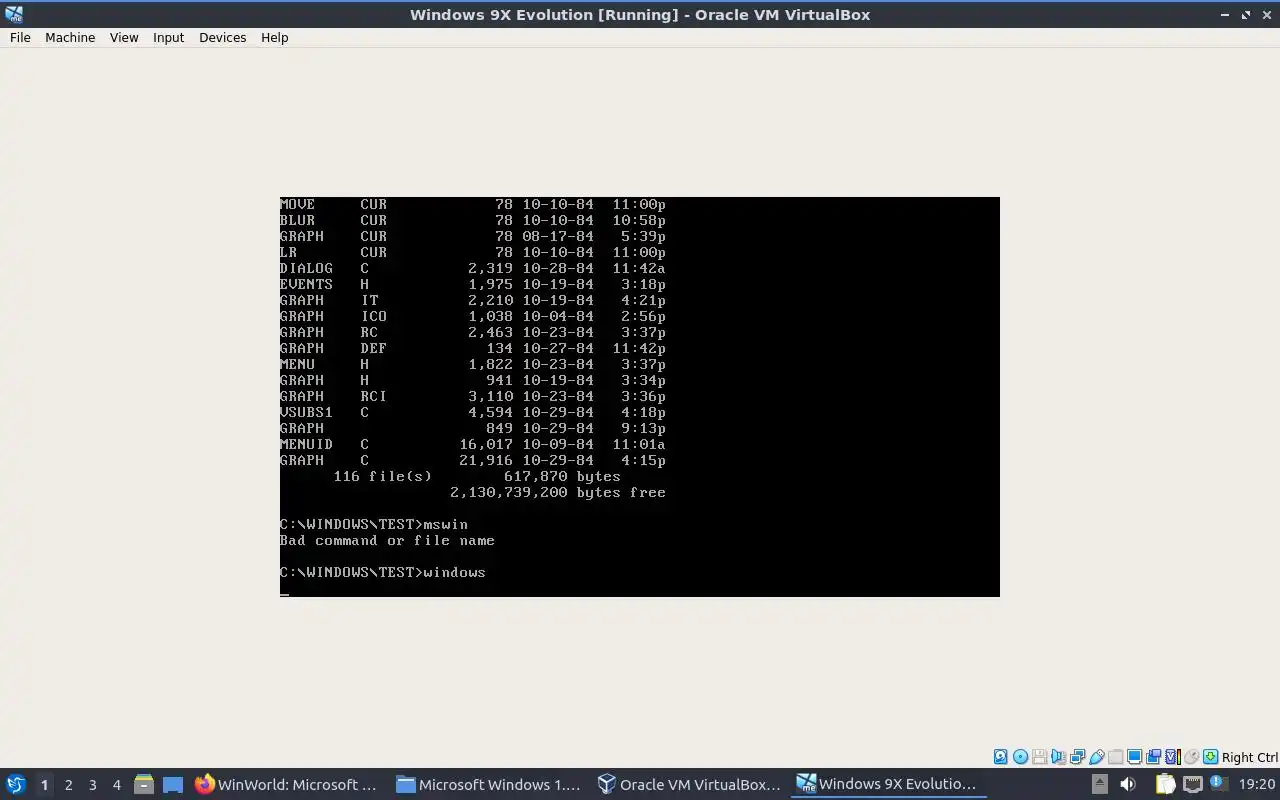Click the hard disk activity status icon
This screenshot has width=1280, height=800.
[1001, 757]
